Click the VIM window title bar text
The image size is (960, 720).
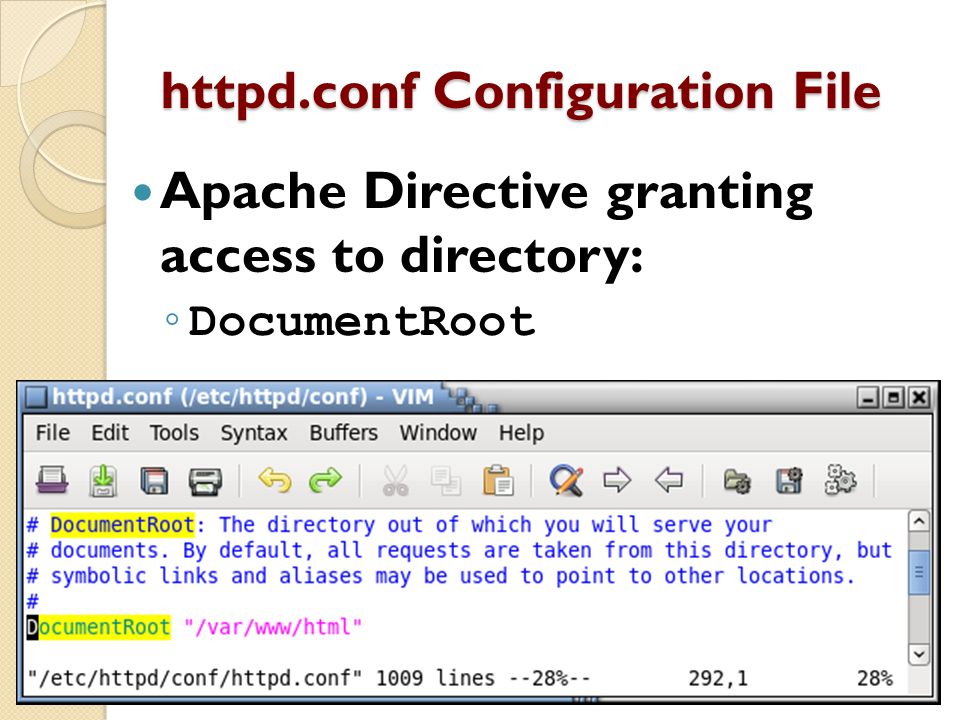243,397
